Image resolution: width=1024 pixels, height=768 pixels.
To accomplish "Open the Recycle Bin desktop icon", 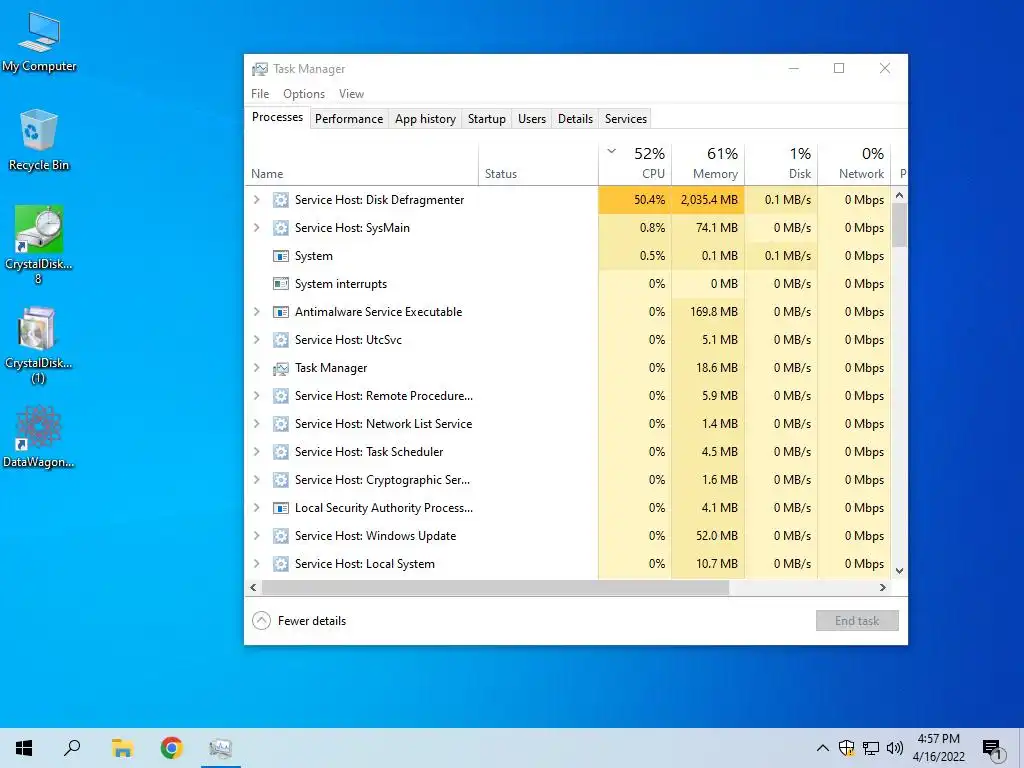I will [39, 140].
